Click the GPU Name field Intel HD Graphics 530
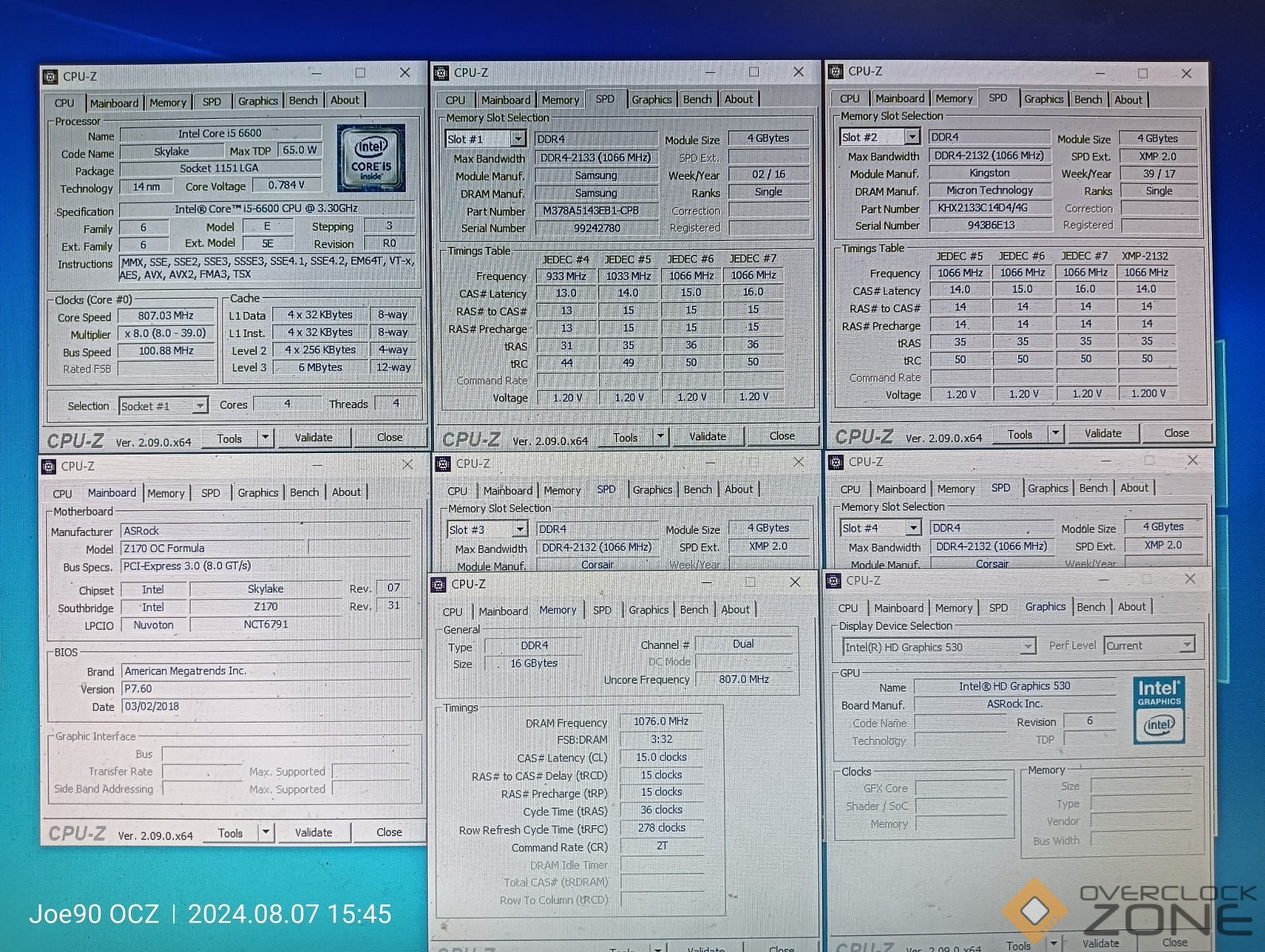Image resolution: width=1265 pixels, height=952 pixels. 1014,686
